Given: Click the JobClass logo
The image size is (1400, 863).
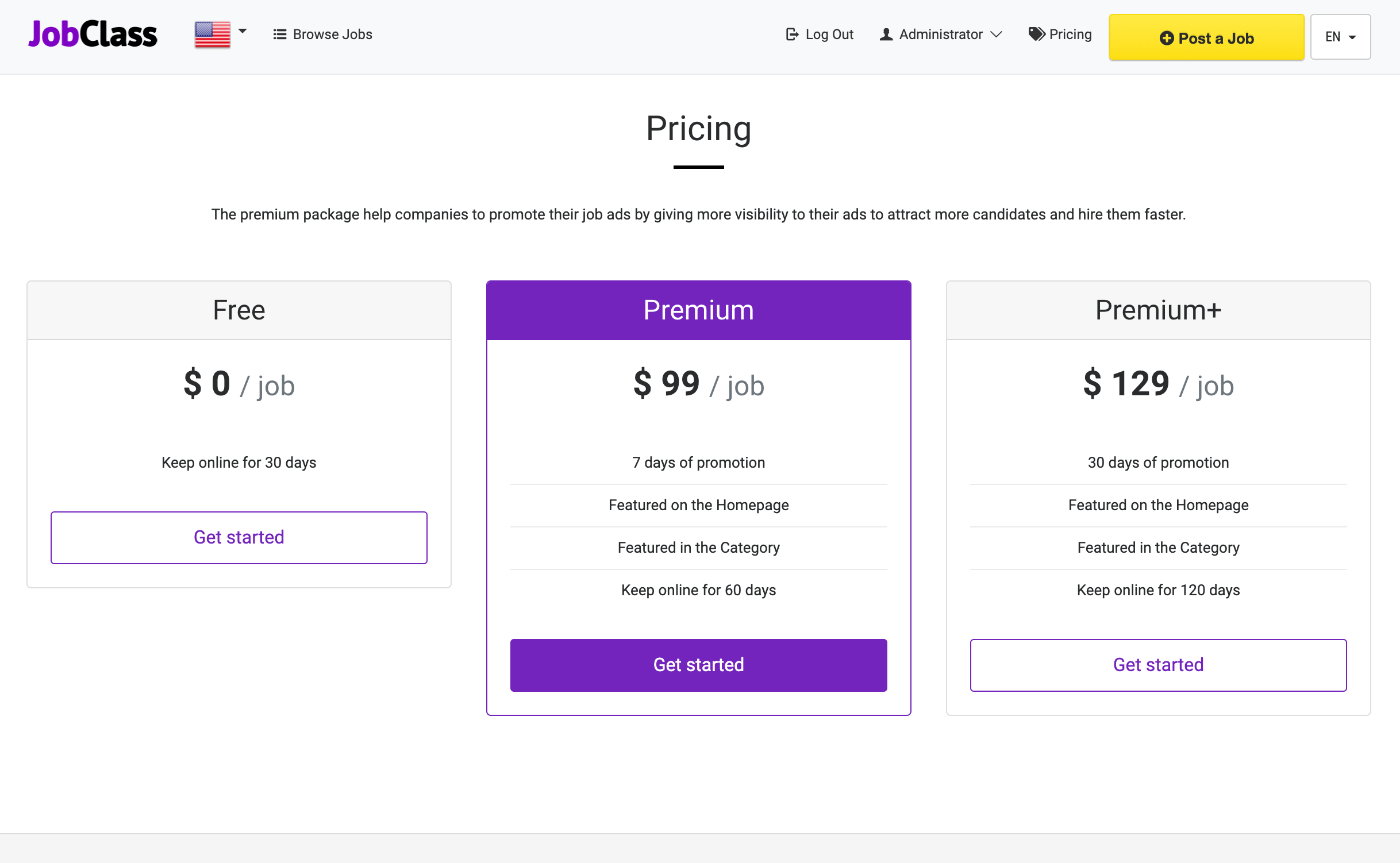Looking at the screenshot, I should (x=93, y=34).
